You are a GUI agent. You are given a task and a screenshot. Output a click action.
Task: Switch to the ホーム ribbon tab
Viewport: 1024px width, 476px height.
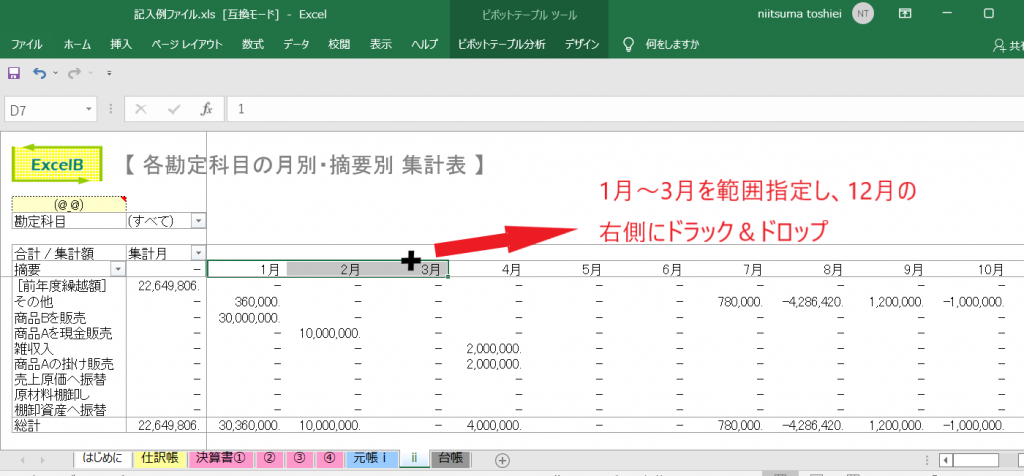coord(77,44)
